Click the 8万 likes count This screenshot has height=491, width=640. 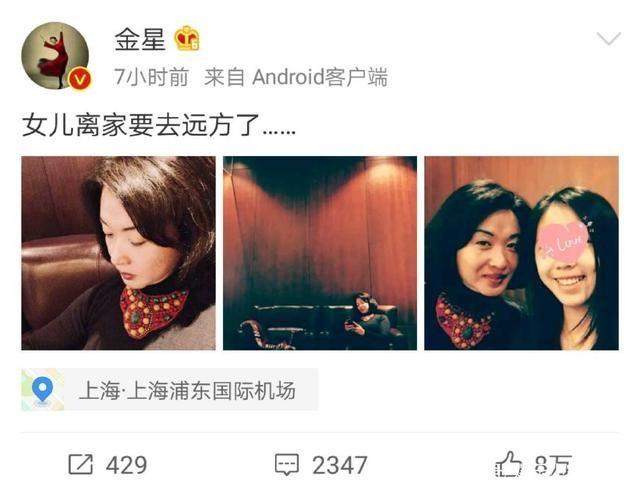553,465
